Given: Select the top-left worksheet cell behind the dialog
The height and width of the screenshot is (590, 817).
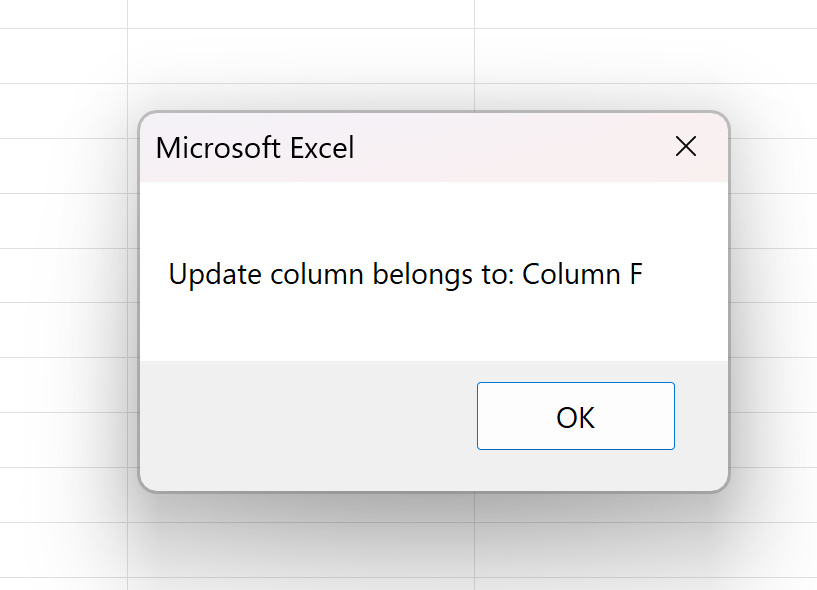Looking at the screenshot, I should click(x=62, y=13).
